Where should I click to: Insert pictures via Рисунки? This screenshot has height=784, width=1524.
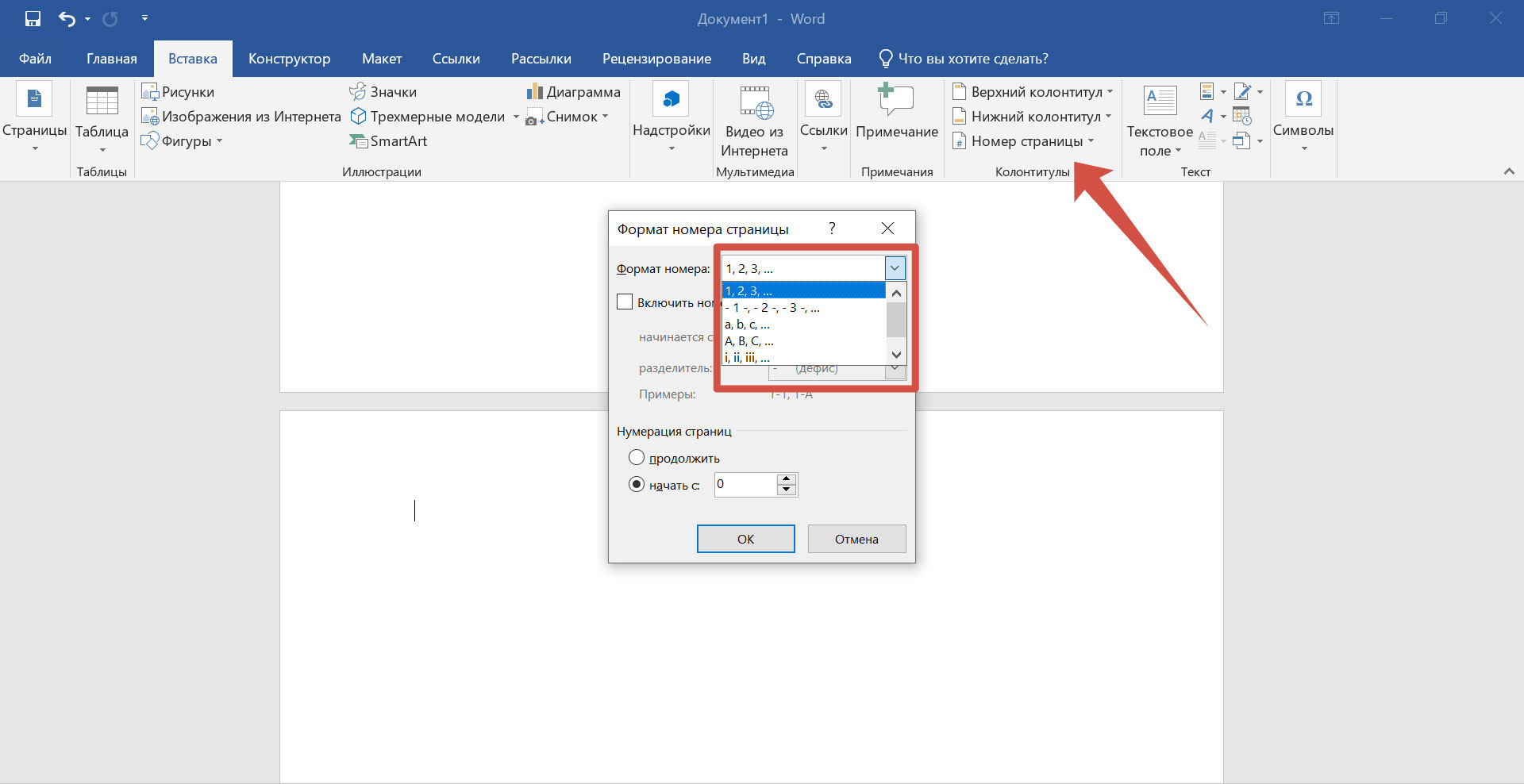[178, 92]
